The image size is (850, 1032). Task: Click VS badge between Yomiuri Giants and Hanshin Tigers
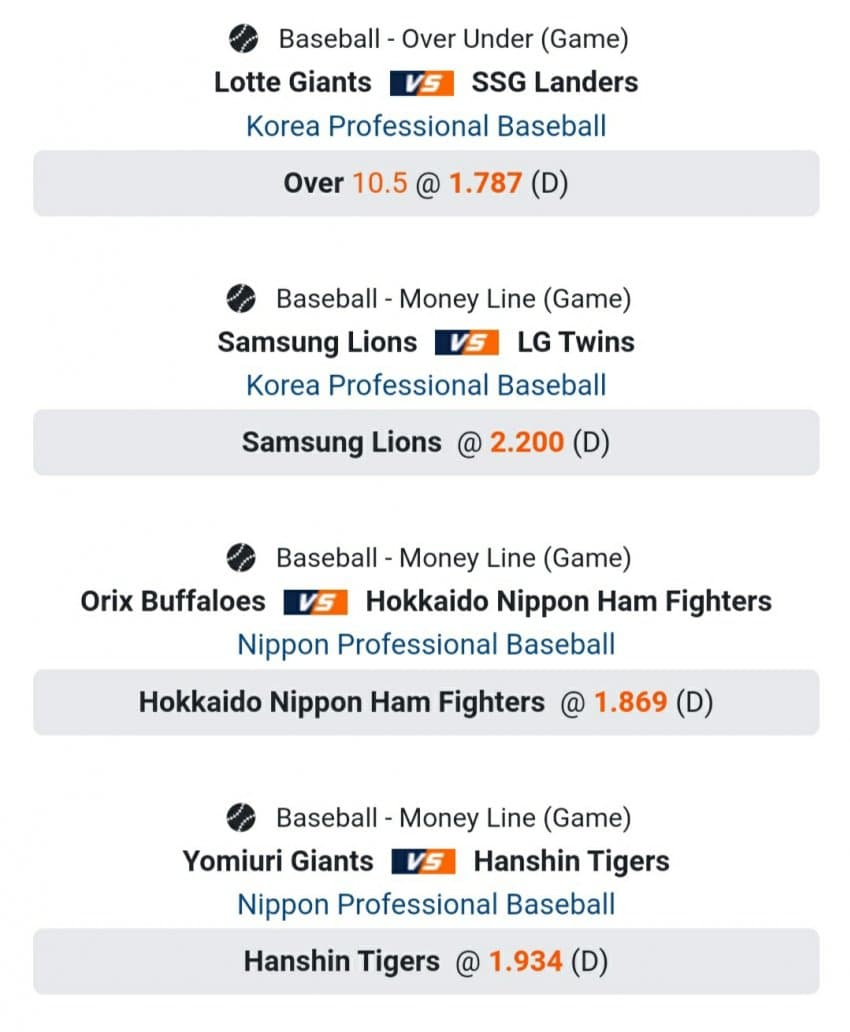point(424,862)
